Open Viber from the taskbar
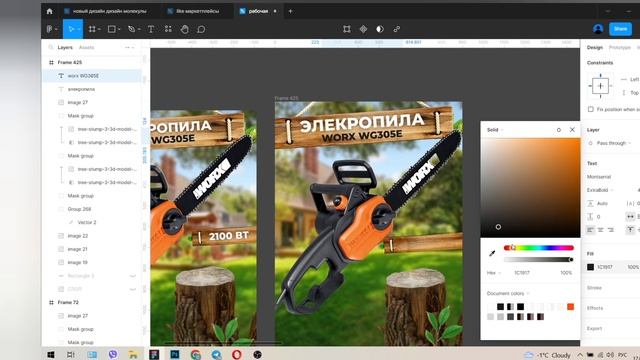640x360 pixels. pyautogui.click(x=113, y=355)
